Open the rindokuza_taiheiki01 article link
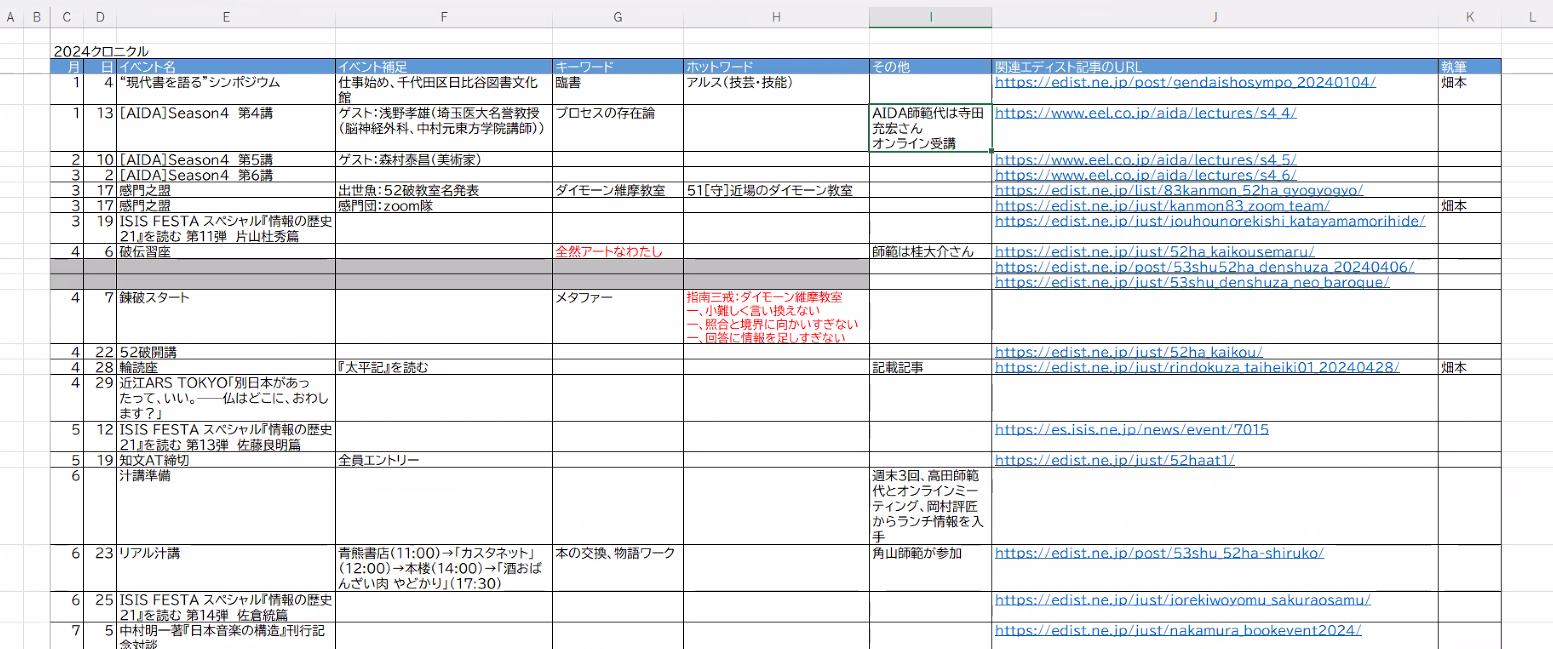The height and width of the screenshot is (649, 1553). [x=1196, y=367]
